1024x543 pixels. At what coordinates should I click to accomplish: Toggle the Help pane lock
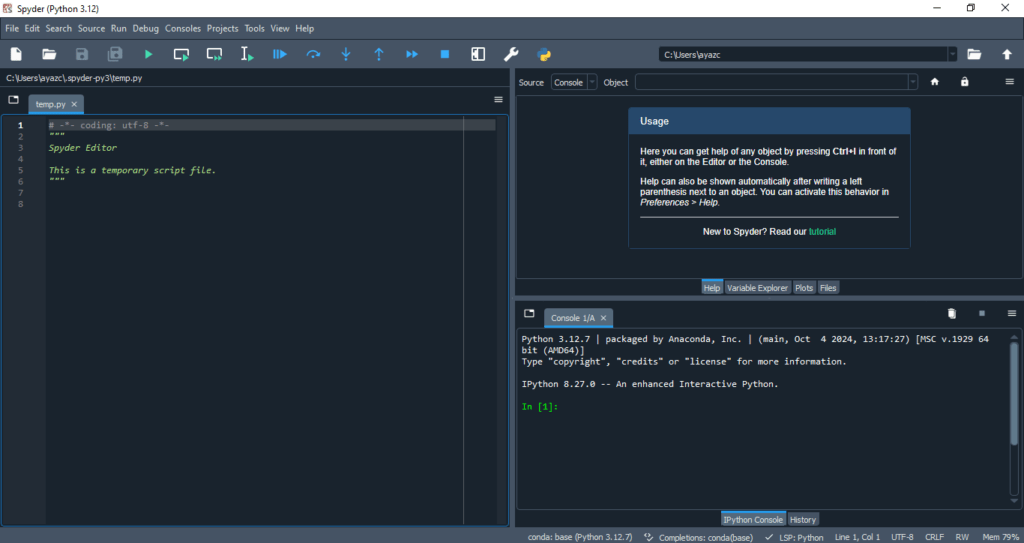point(965,82)
